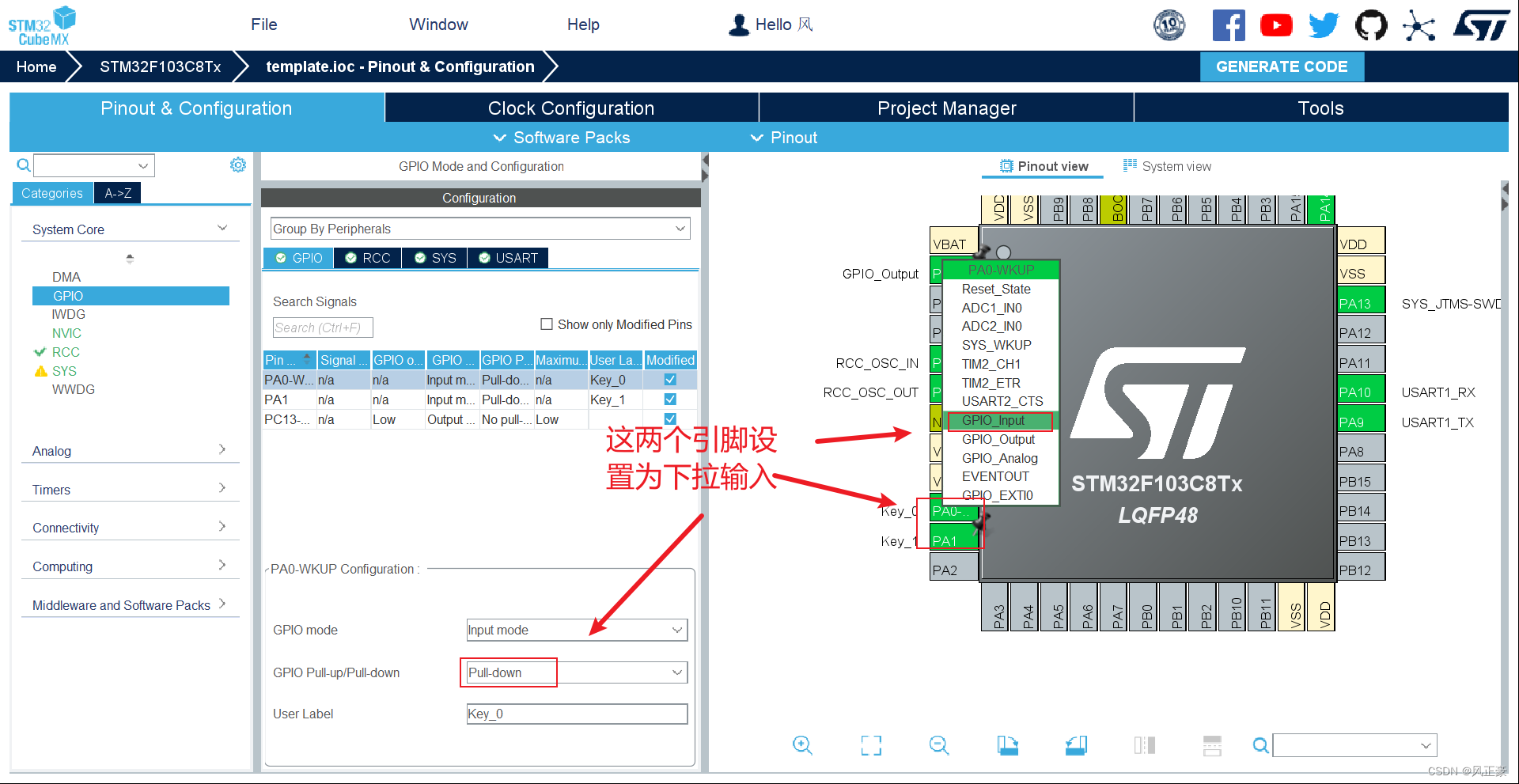Viewport: 1519px width, 784px height.
Task: Expand the Analog category
Action: click(x=130, y=451)
